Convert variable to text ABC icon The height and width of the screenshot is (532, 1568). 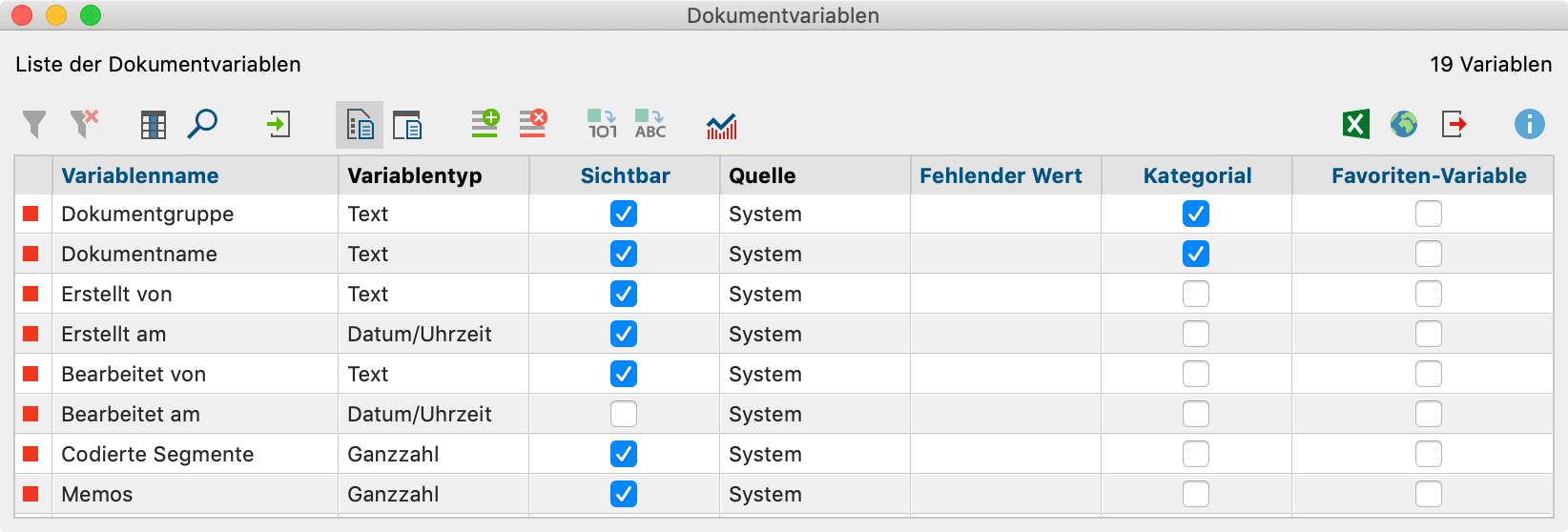[x=650, y=124]
